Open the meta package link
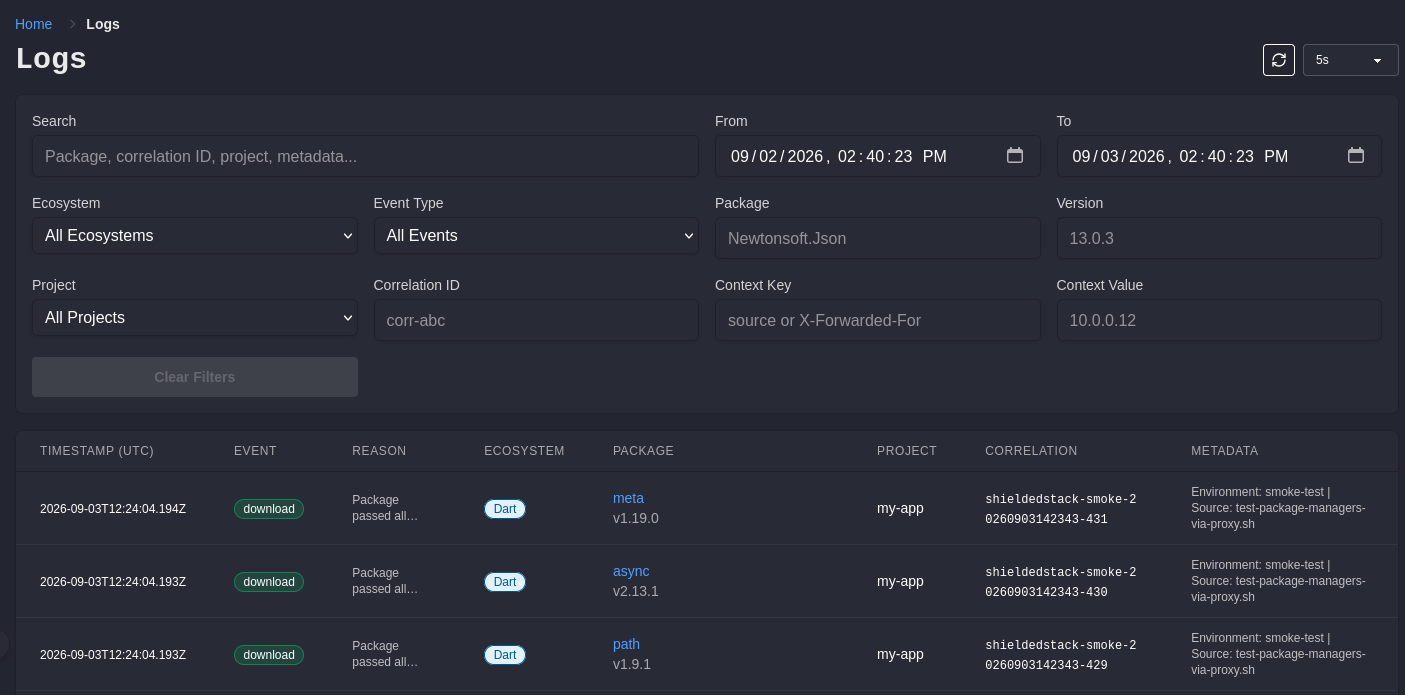The height and width of the screenshot is (695, 1405). click(628, 498)
